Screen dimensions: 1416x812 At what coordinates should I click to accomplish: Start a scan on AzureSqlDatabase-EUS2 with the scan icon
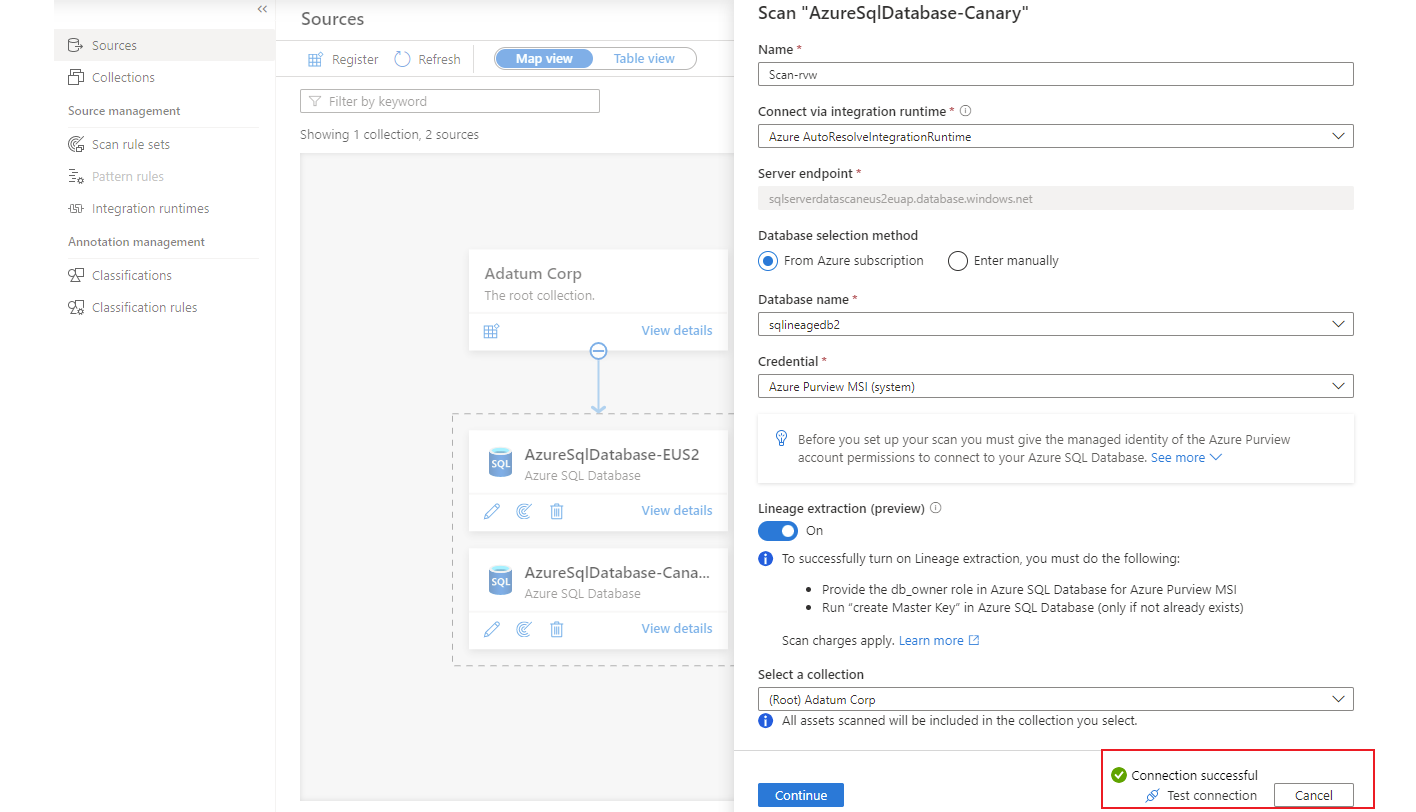[x=523, y=510]
